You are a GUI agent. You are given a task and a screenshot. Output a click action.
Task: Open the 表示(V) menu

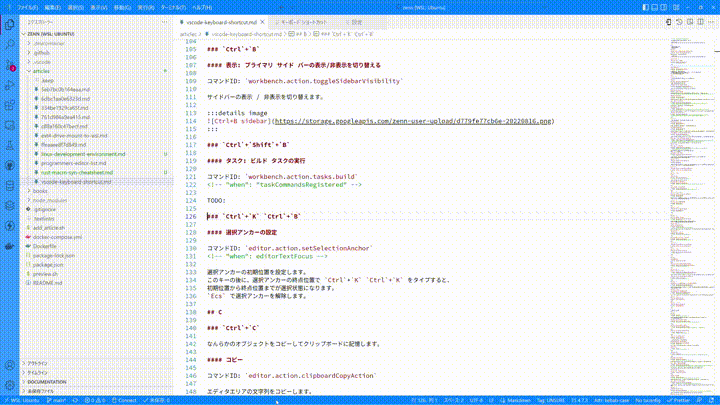coord(99,7)
